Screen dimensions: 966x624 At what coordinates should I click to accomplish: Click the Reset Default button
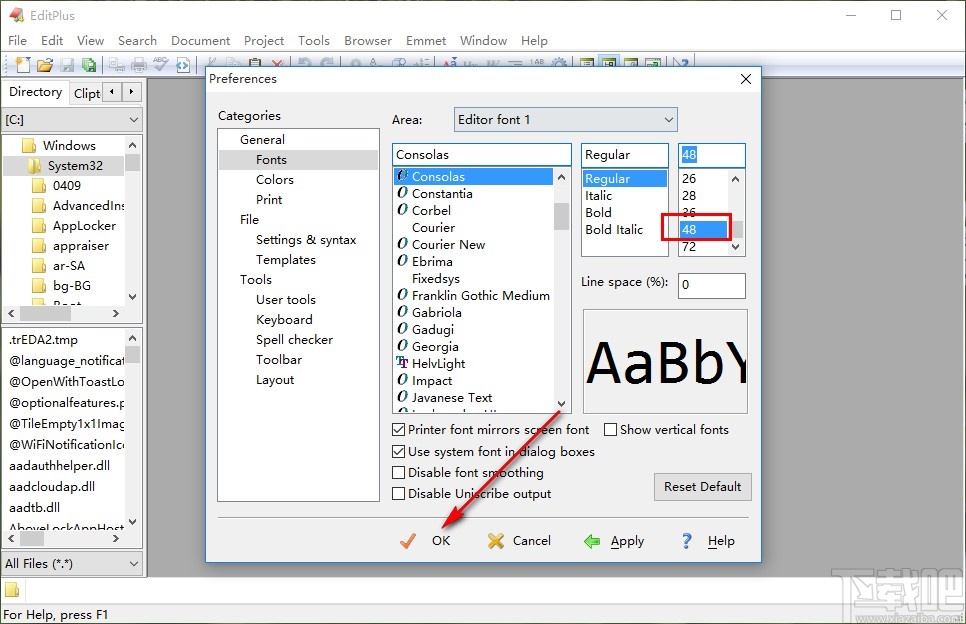[x=702, y=487]
